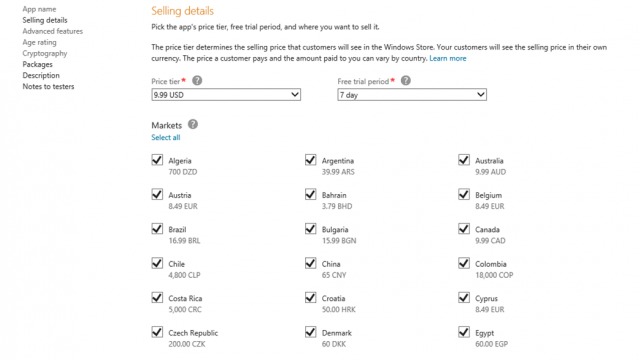Click the Learn more link

[448, 58]
